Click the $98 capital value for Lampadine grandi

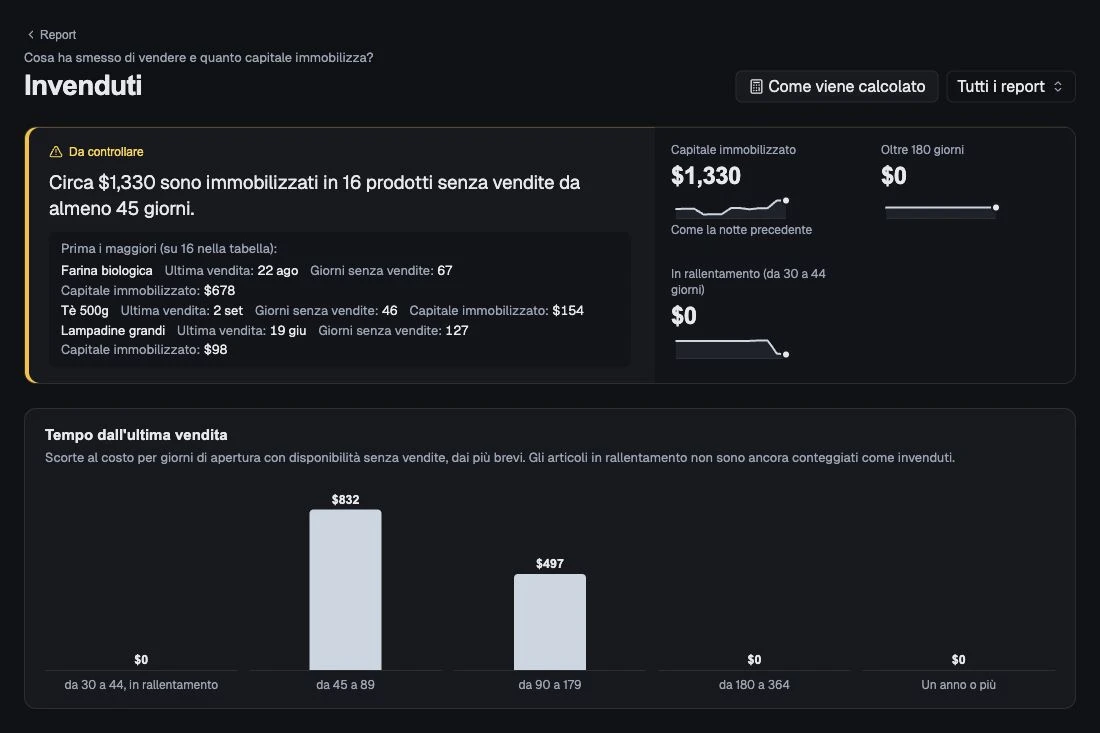(x=215, y=349)
